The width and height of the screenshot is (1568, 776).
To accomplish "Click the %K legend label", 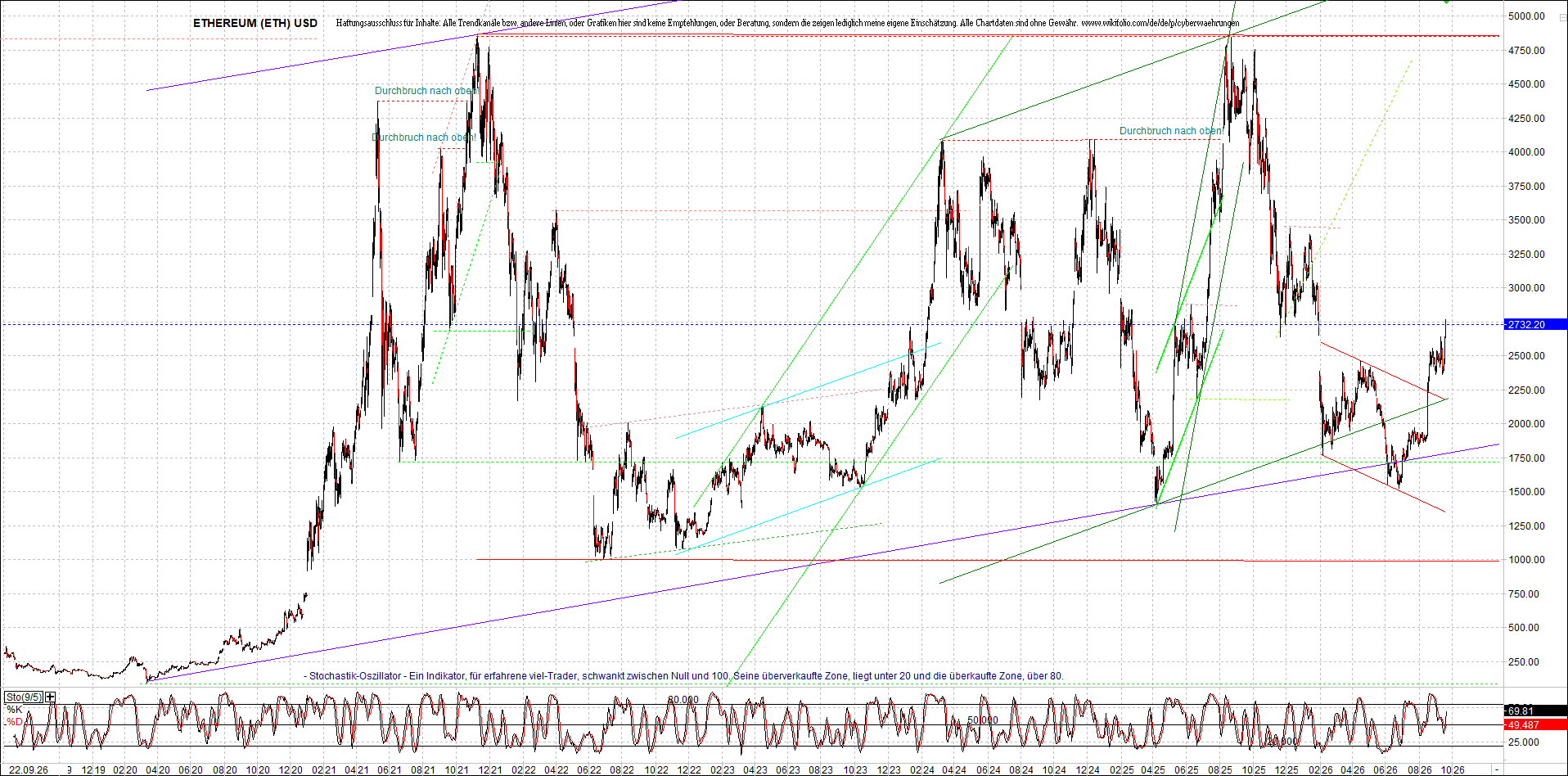I will [x=14, y=710].
